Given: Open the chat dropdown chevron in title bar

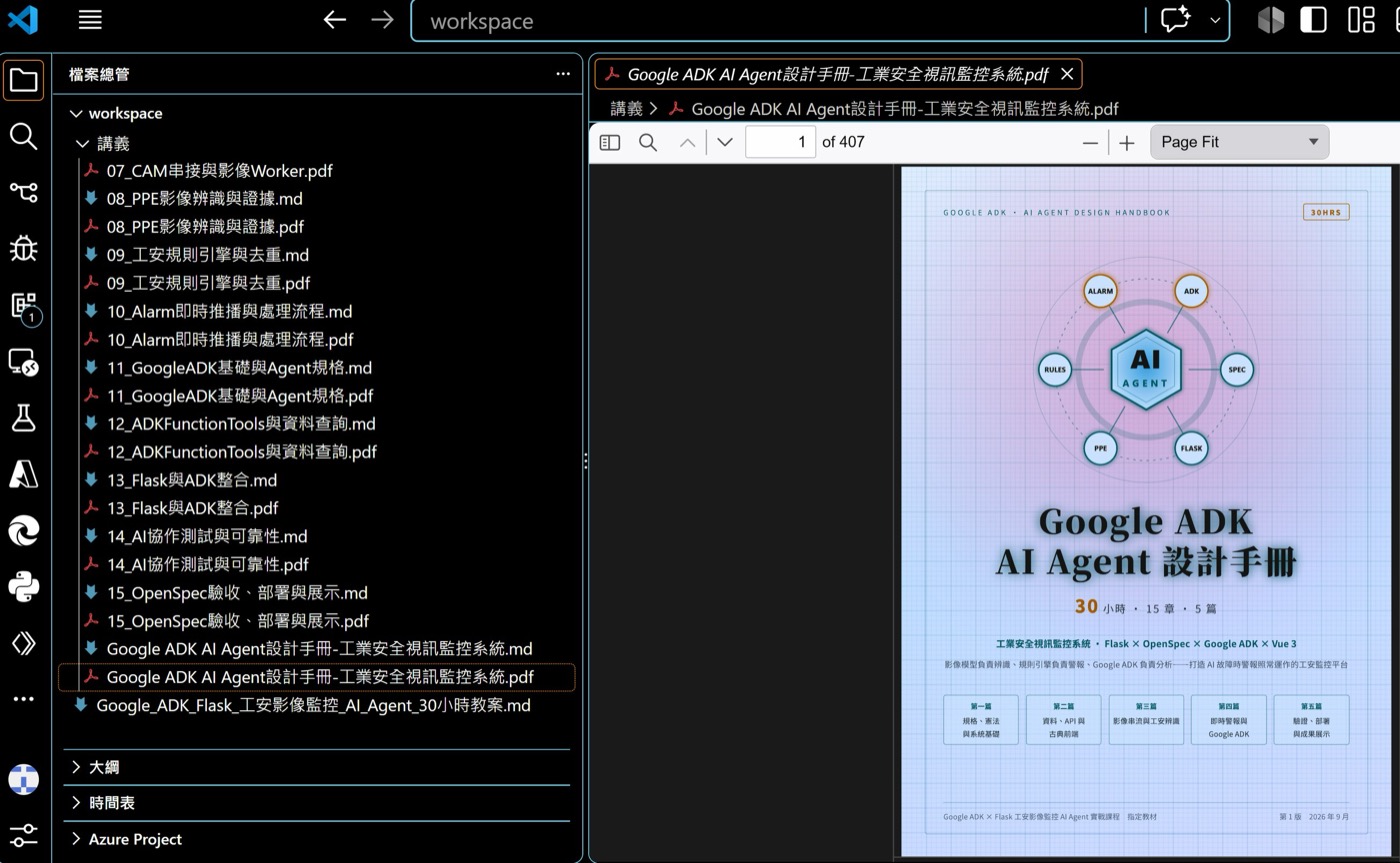Looking at the screenshot, I should pyautogui.click(x=1215, y=20).
